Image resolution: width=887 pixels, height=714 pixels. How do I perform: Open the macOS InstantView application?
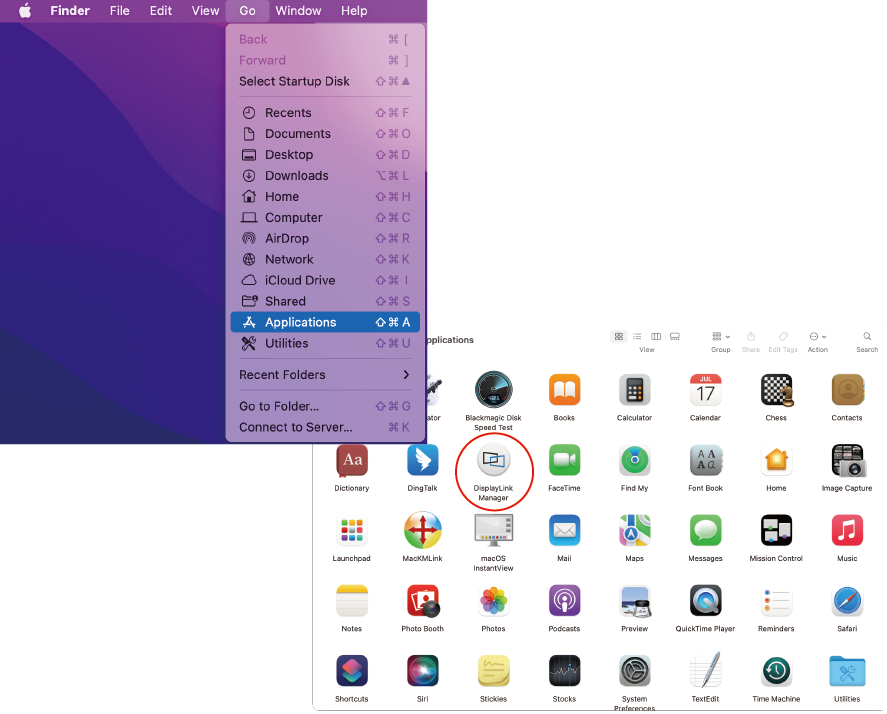pyautogui.click(x=493, y=531)
